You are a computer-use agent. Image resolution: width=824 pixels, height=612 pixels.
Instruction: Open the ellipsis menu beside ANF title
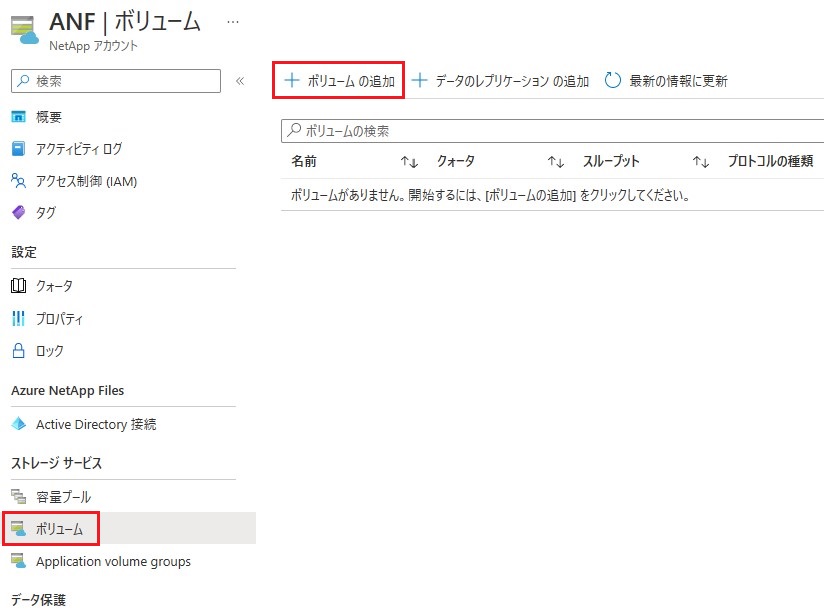(x=233, y=22)
